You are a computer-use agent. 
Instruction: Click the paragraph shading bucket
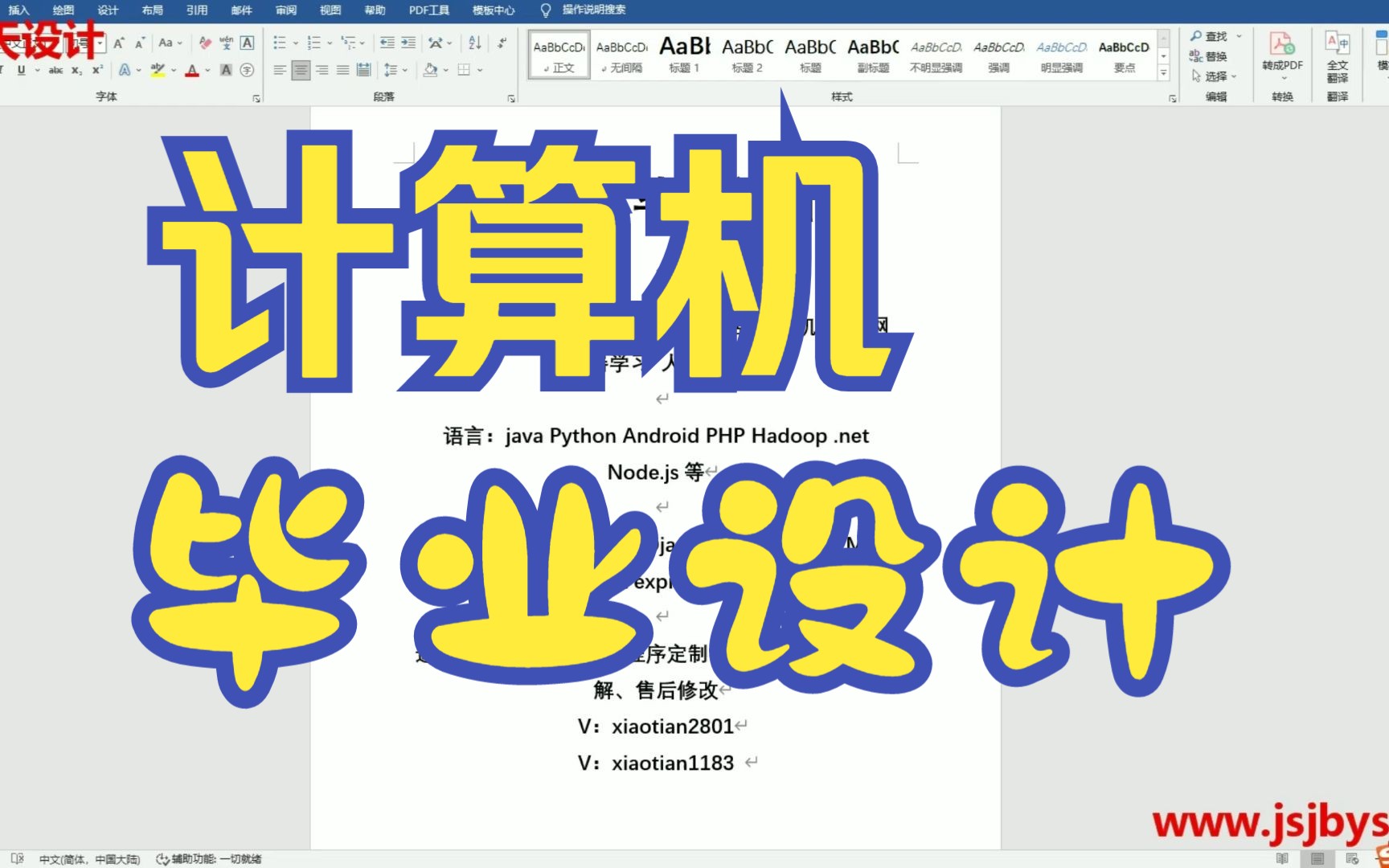pos(431,70)
